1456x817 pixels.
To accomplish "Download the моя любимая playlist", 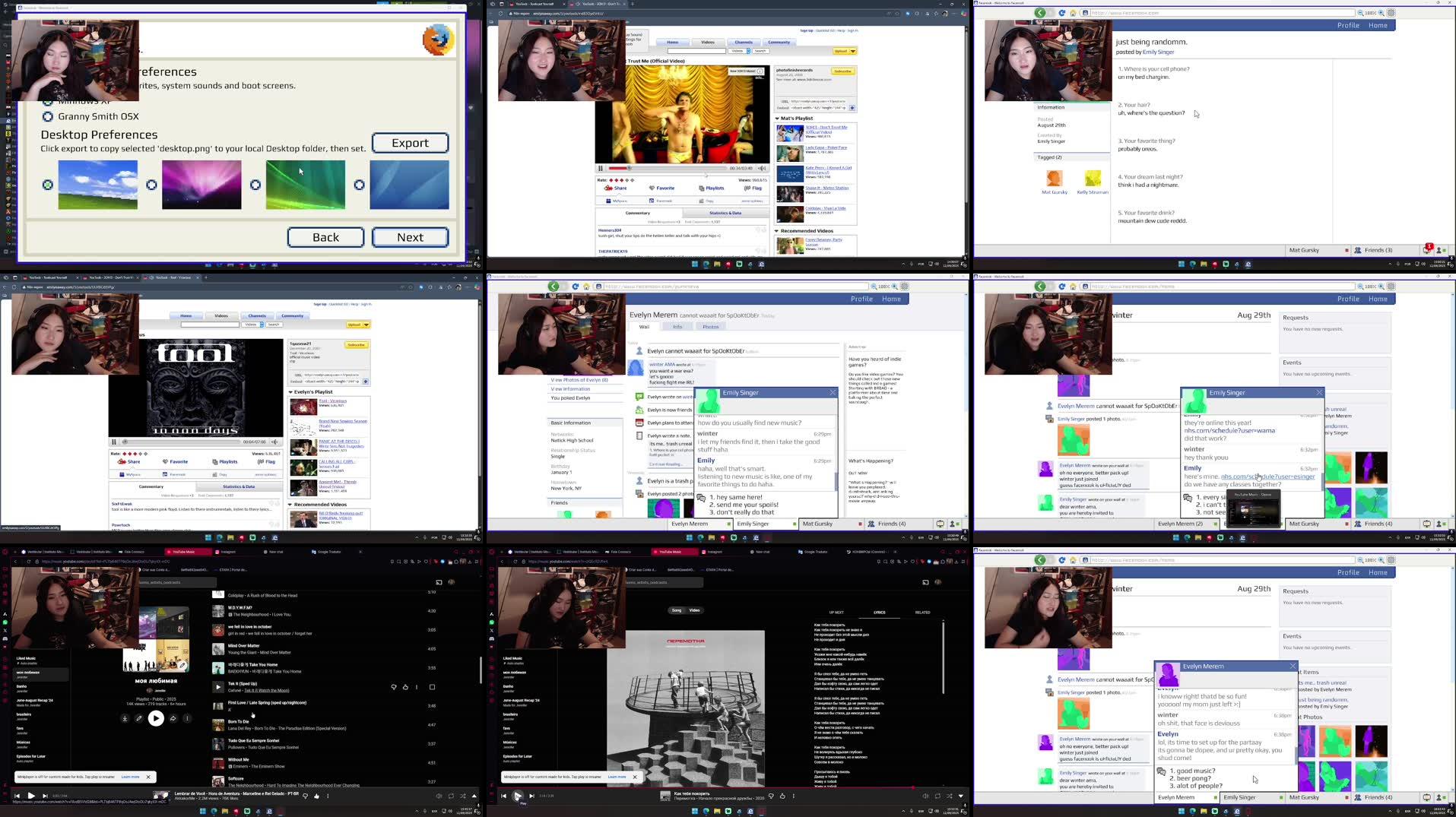I will [x=125, y=718].
